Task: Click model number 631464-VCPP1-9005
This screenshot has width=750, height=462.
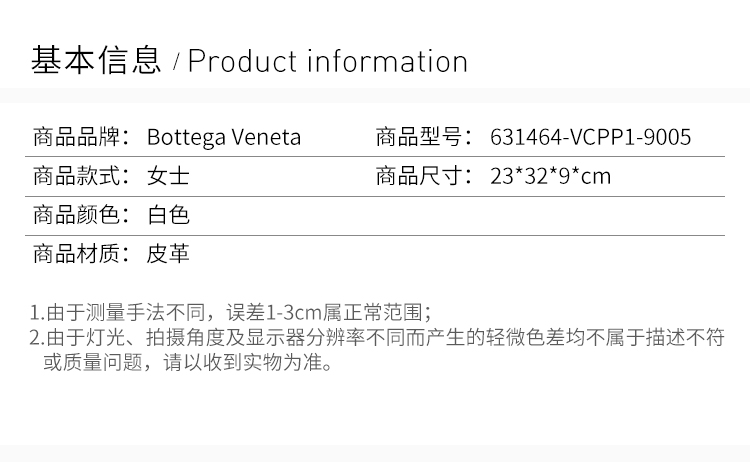Action: 591,137
